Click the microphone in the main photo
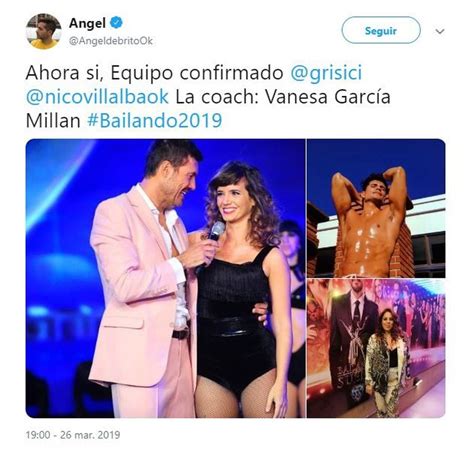 213,238
